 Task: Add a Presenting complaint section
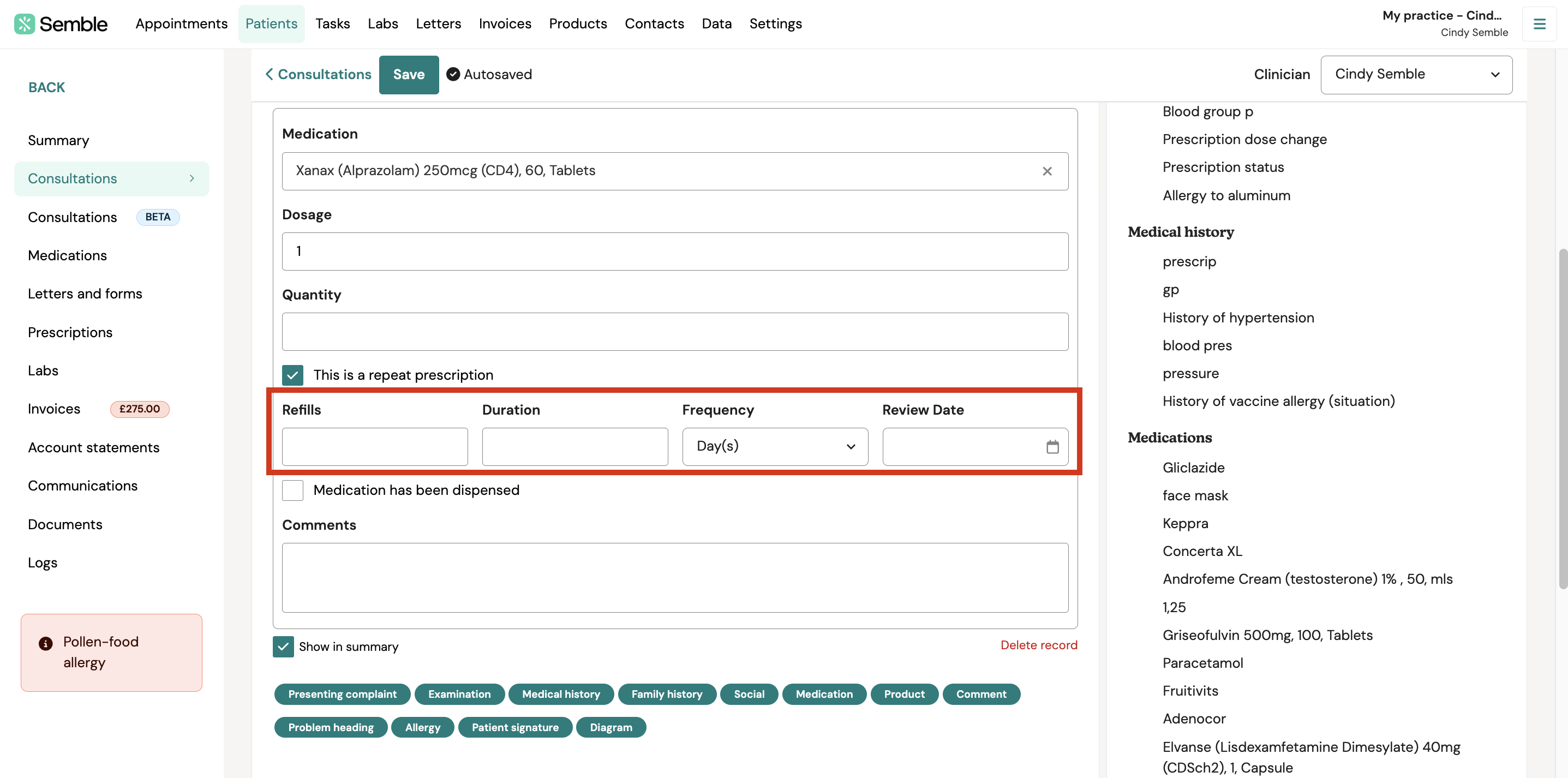click(342, 694)
